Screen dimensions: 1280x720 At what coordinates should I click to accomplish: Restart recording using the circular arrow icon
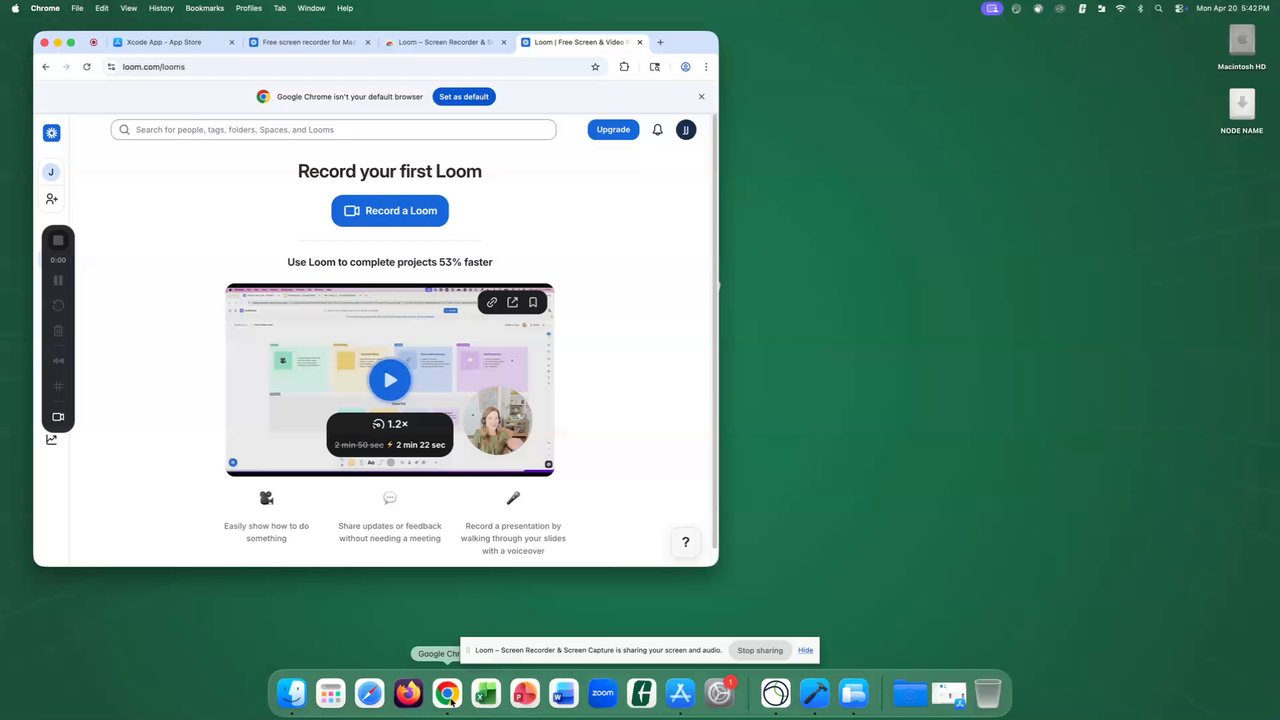click(x=58, y=306)
